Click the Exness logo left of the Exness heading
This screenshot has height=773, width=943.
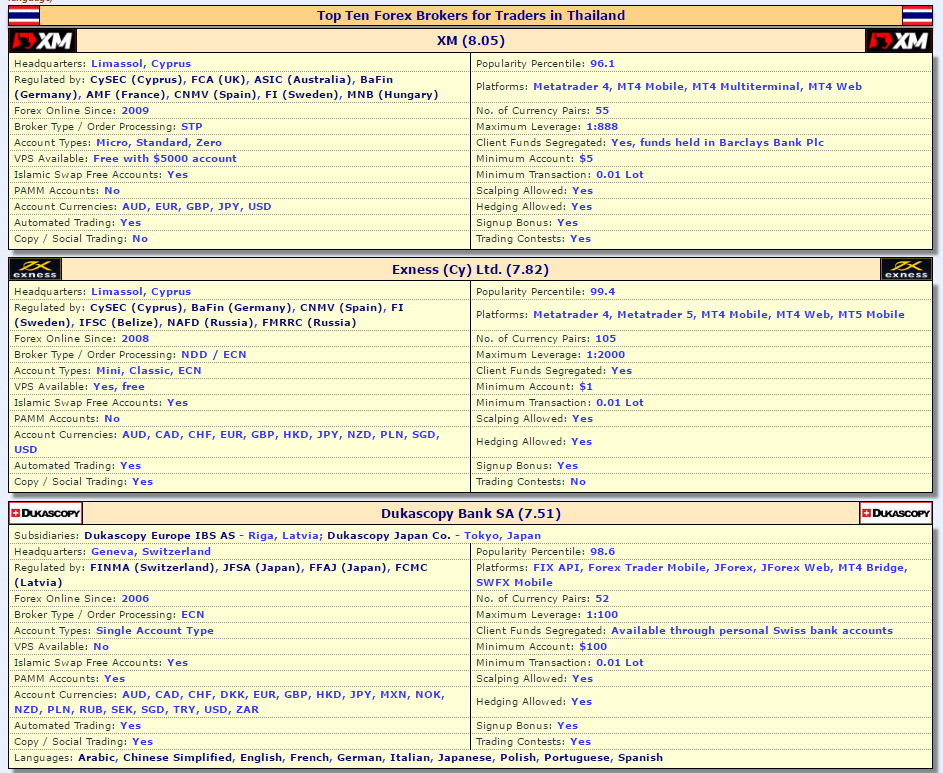tap(35, 269)
